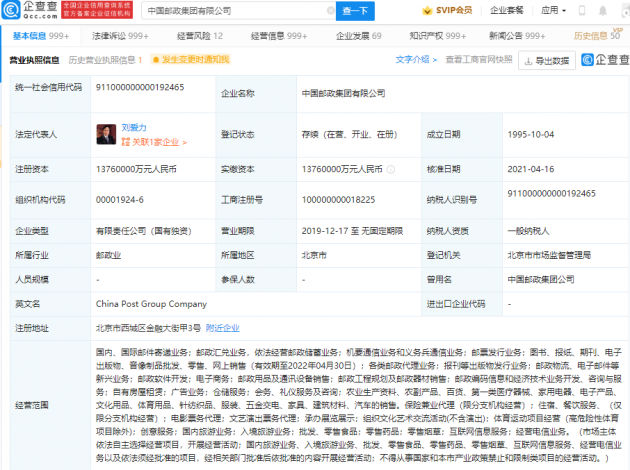The width and height of the screenshot is (630, 470).
Task: Select status 存续(在营、开业、在册)
Action: point(350,135)
